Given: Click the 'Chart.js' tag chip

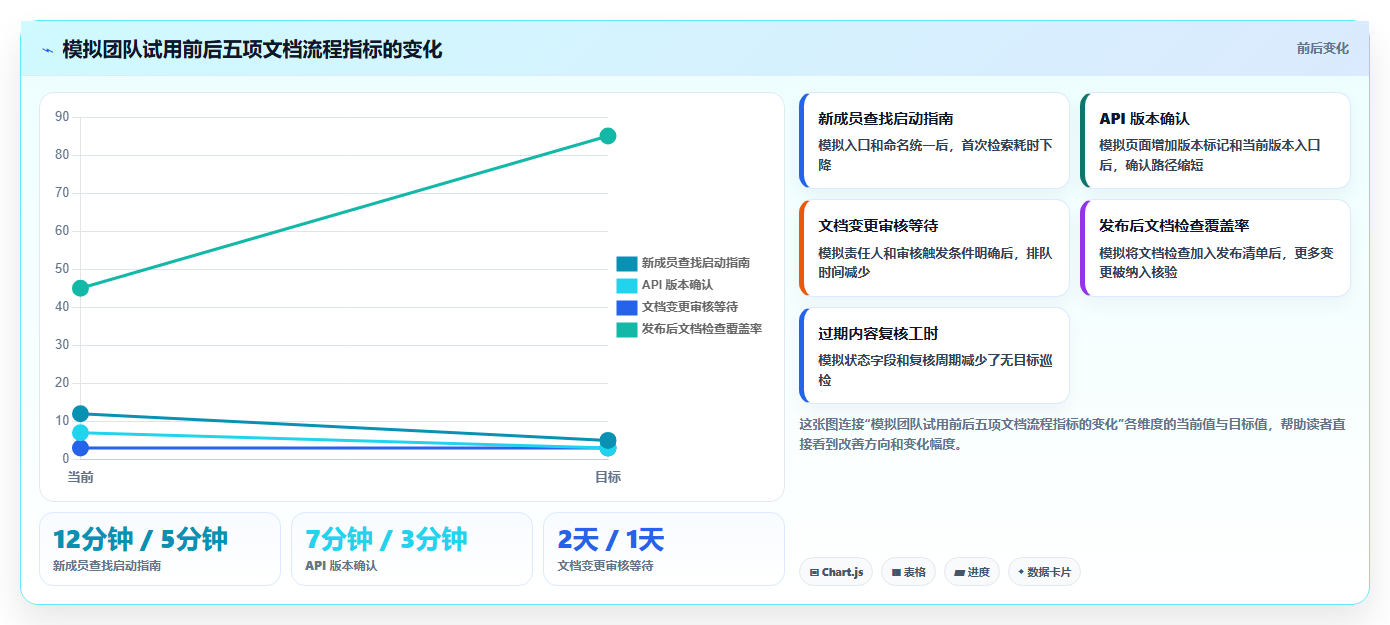Looking at the screenshot, I should (836, 572).
